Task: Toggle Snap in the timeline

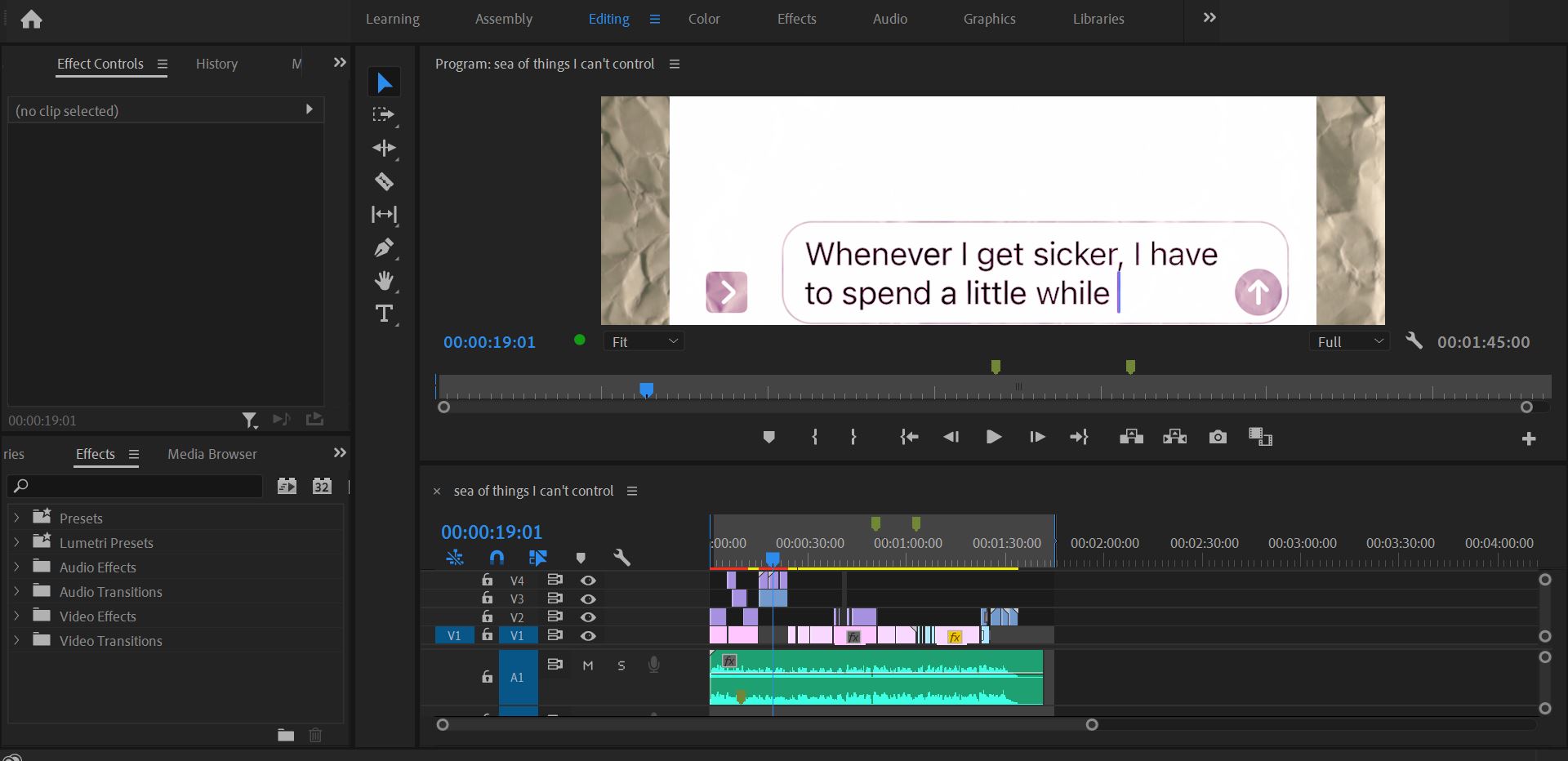Action: [495, 559]
